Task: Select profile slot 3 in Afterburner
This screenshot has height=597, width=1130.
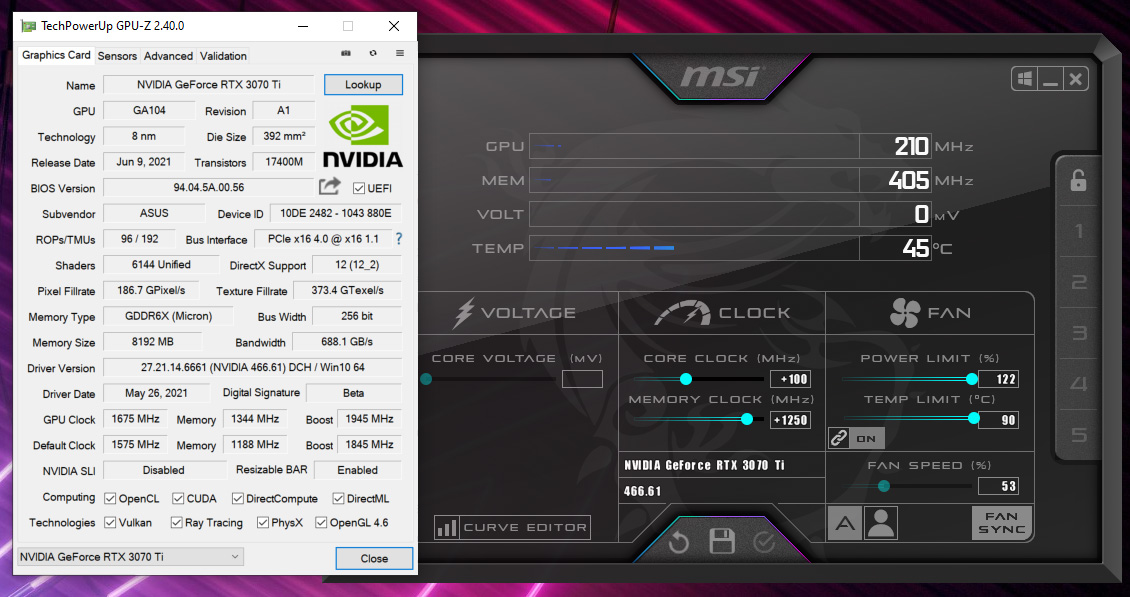Action: tap(1079, 333)
